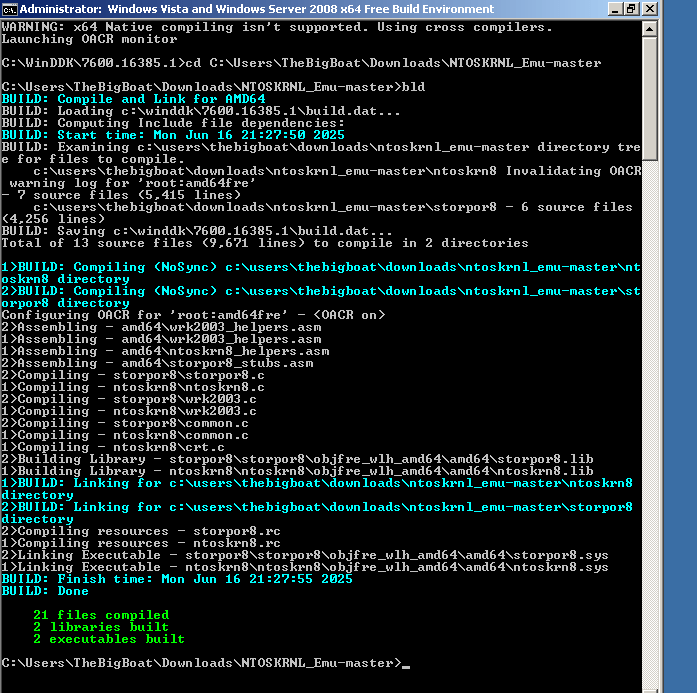Click the '21 files compiled' summary line
Image resolution: width=697 pixels, height=693 pixels.
click(x=101, y=615)
